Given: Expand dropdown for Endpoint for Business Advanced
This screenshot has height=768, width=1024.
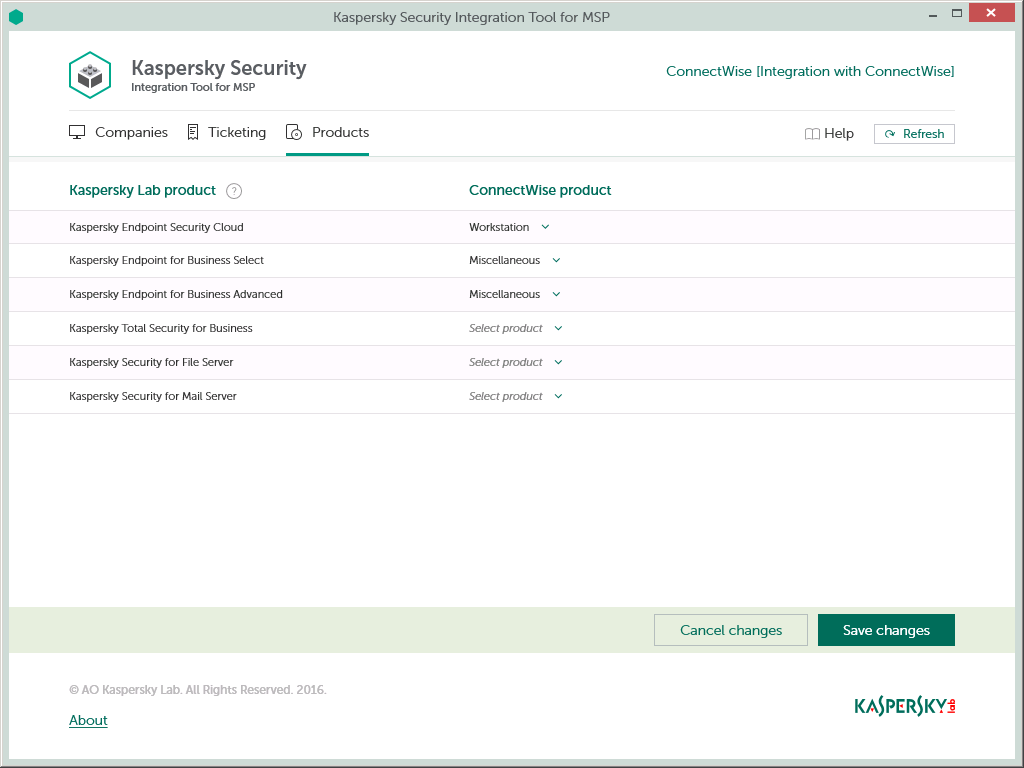Looking at the screenshot, I should click(515, 294).
